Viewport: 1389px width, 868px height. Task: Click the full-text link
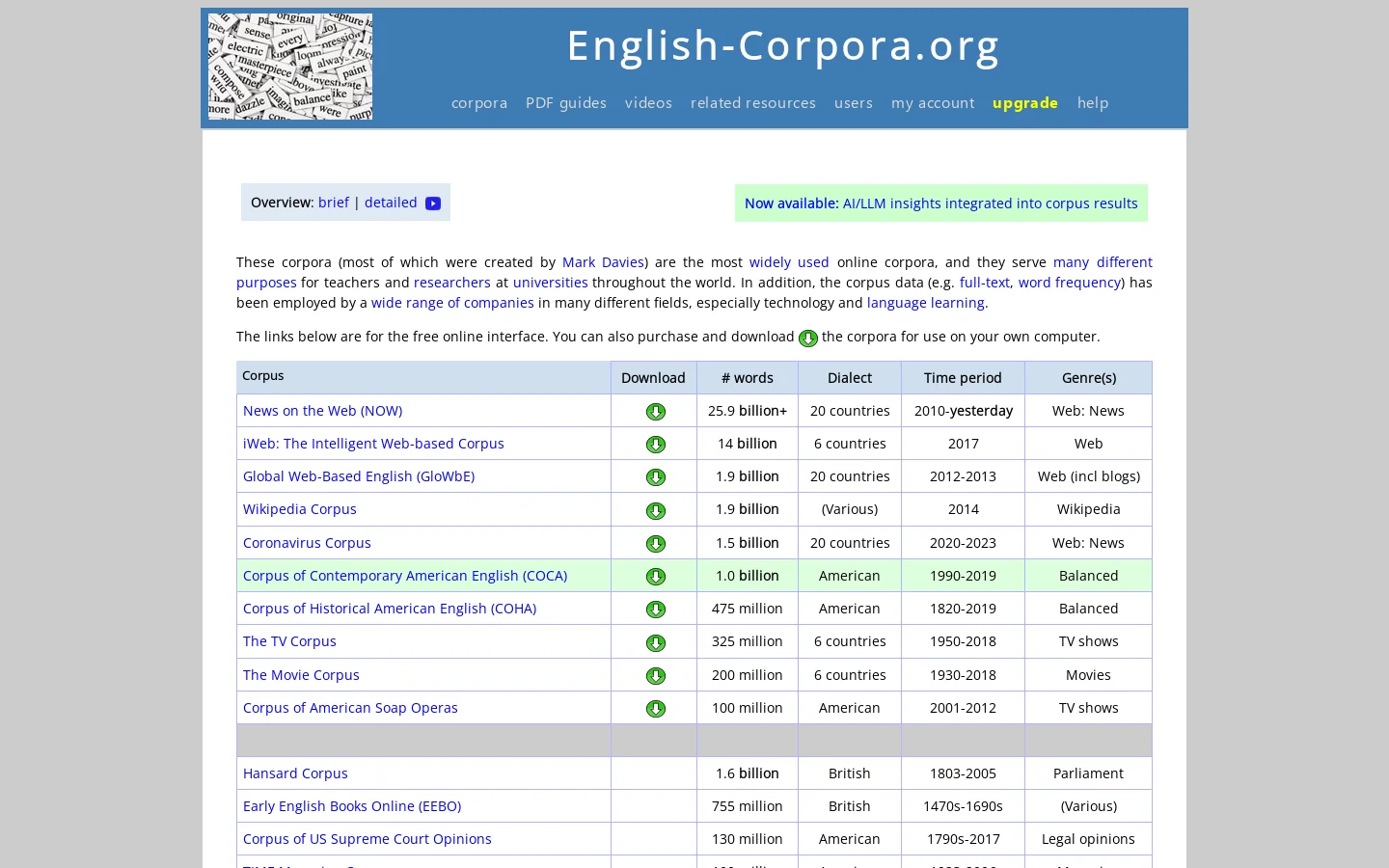click(985, 283)
